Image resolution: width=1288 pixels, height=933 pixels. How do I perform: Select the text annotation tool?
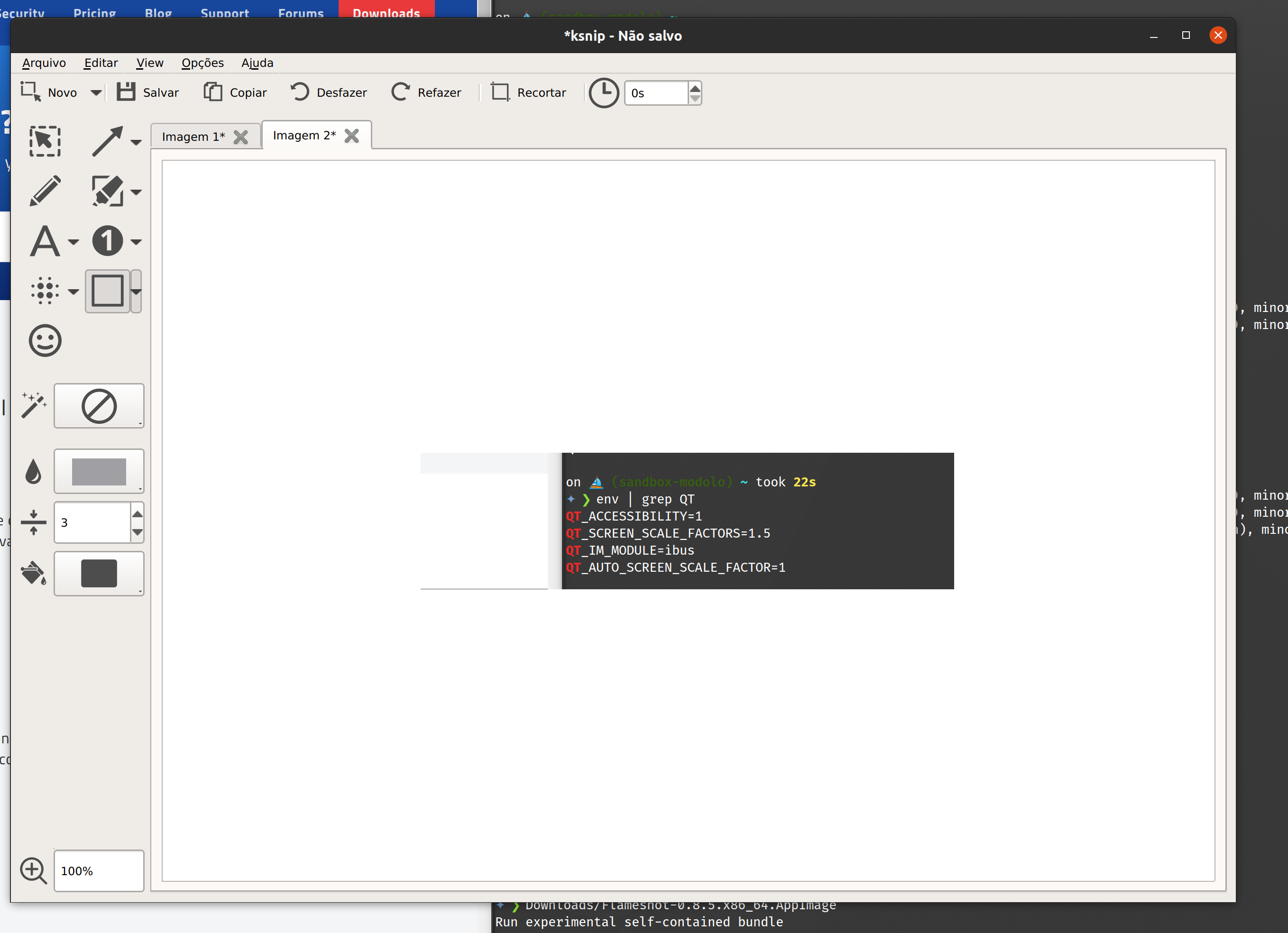click(x=46, y=240)
